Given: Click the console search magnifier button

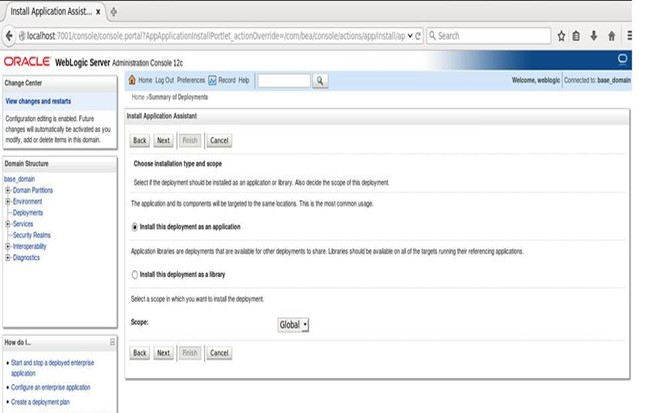Looking at the screenshot, I should coord(320,80).
